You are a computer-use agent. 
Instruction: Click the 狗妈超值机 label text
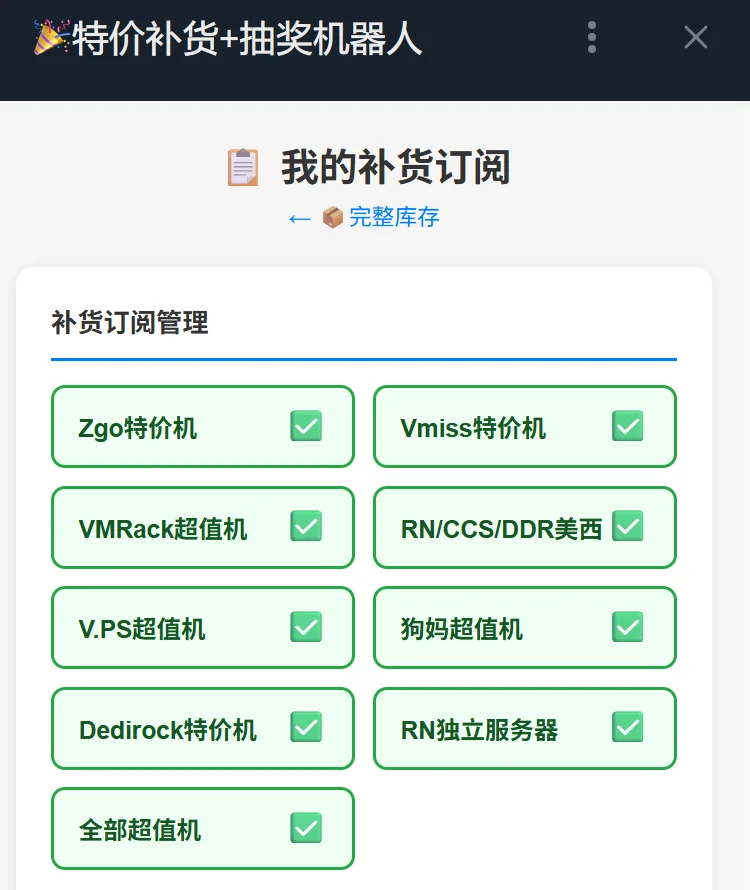coord(462,629)
